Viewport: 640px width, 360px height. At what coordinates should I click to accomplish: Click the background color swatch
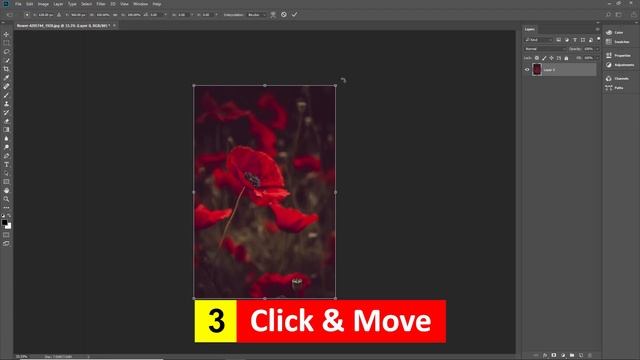(x=9, y=227)
